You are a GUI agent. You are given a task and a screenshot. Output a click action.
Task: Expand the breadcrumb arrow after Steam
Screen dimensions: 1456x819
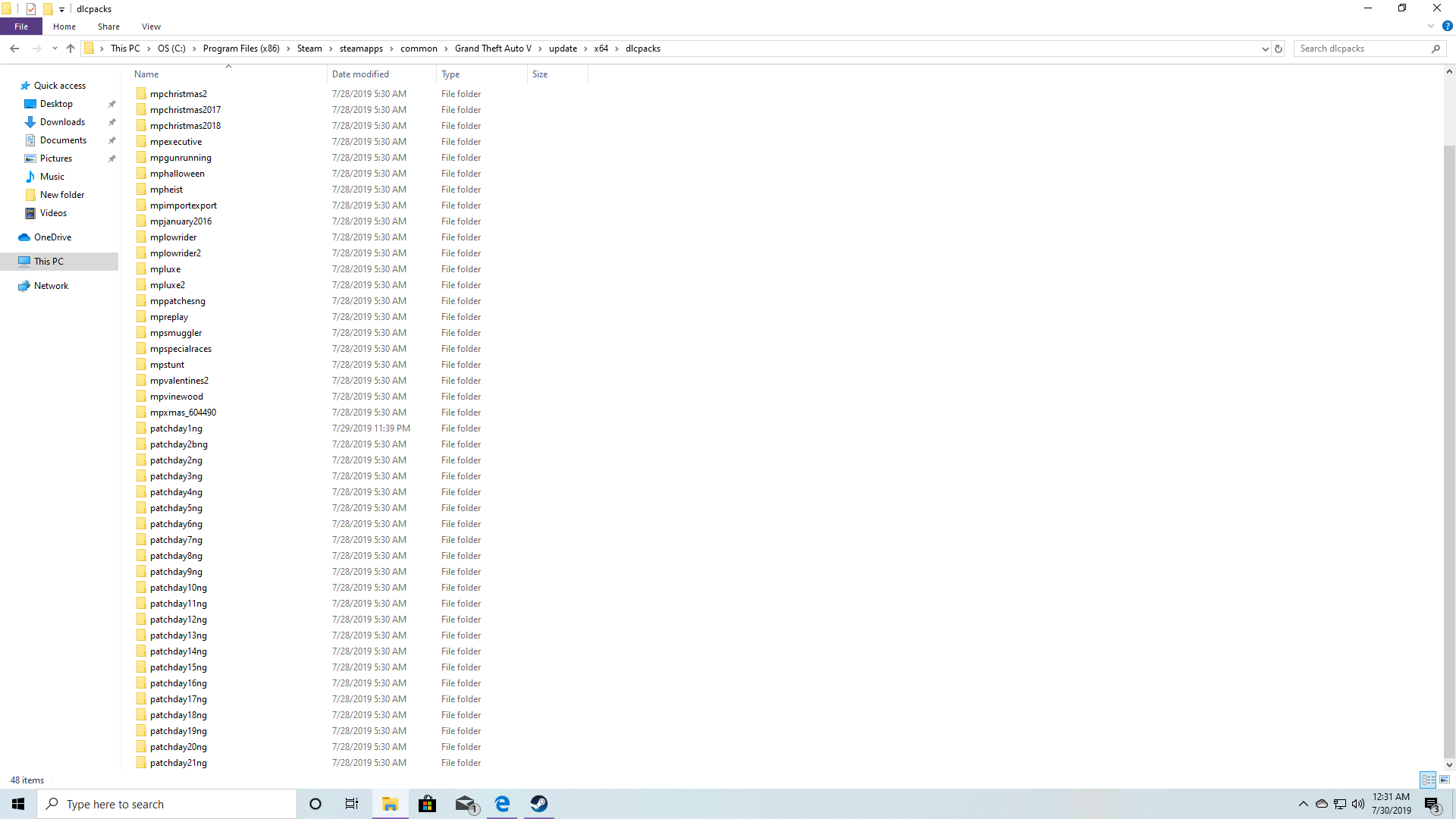331,49
